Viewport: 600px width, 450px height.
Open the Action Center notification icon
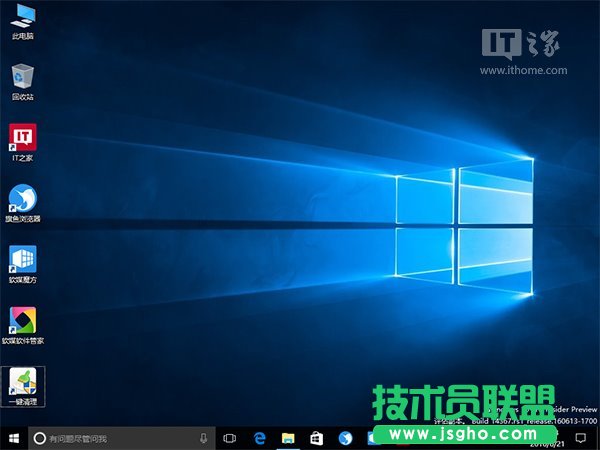[581, 437]
